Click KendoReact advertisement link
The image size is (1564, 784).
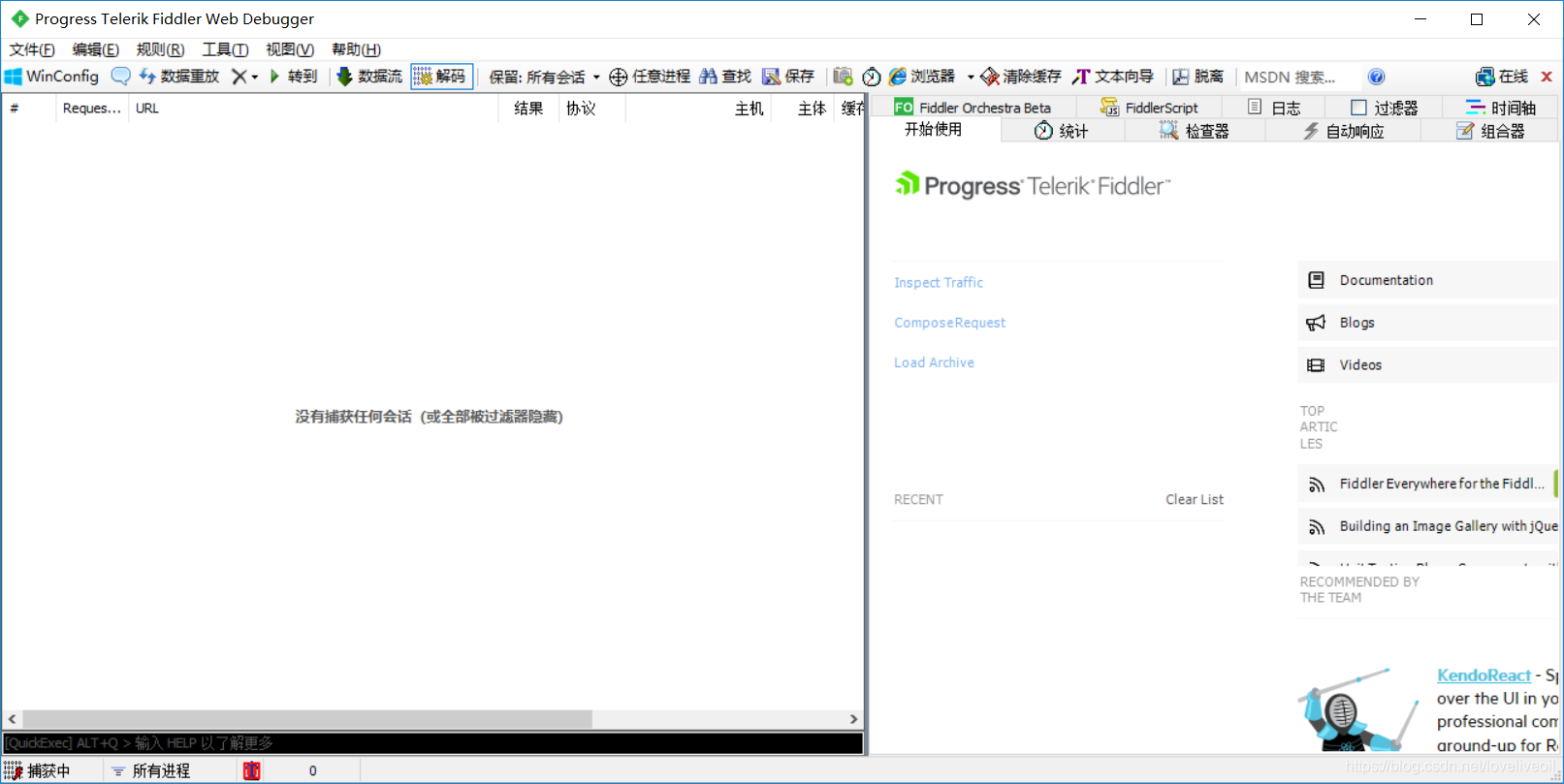pyautogui.click(x=1484, y=675)
